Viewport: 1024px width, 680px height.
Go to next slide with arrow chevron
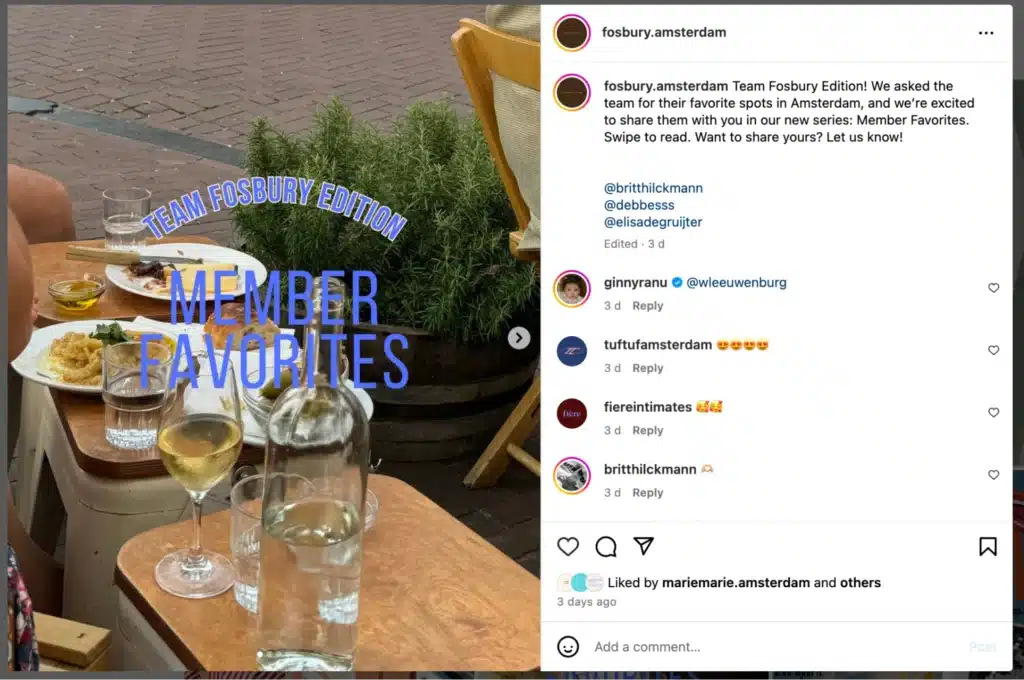(x=519, y=338)
